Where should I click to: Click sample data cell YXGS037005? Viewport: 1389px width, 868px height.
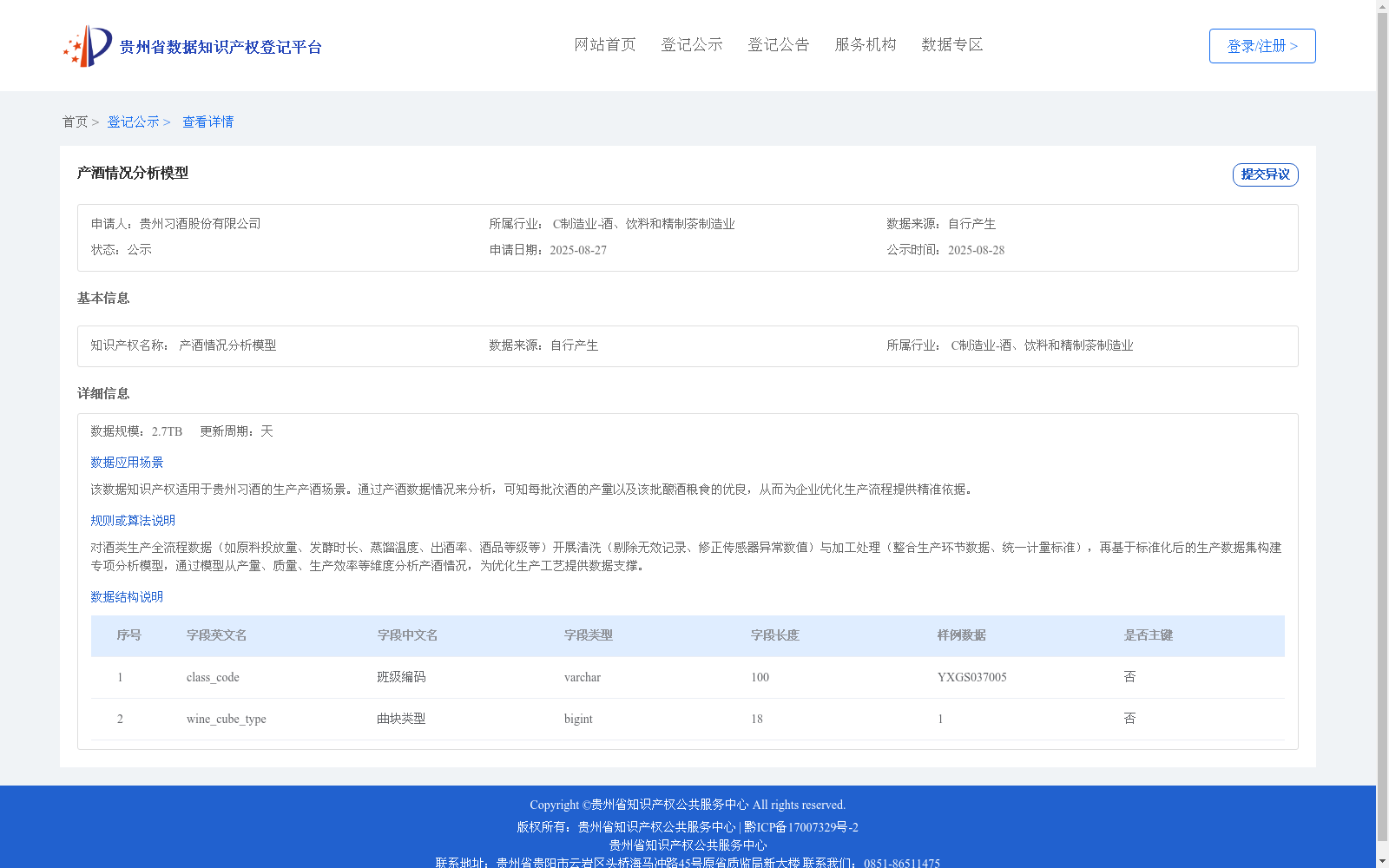pyautogui.click(x=972, y=677)
